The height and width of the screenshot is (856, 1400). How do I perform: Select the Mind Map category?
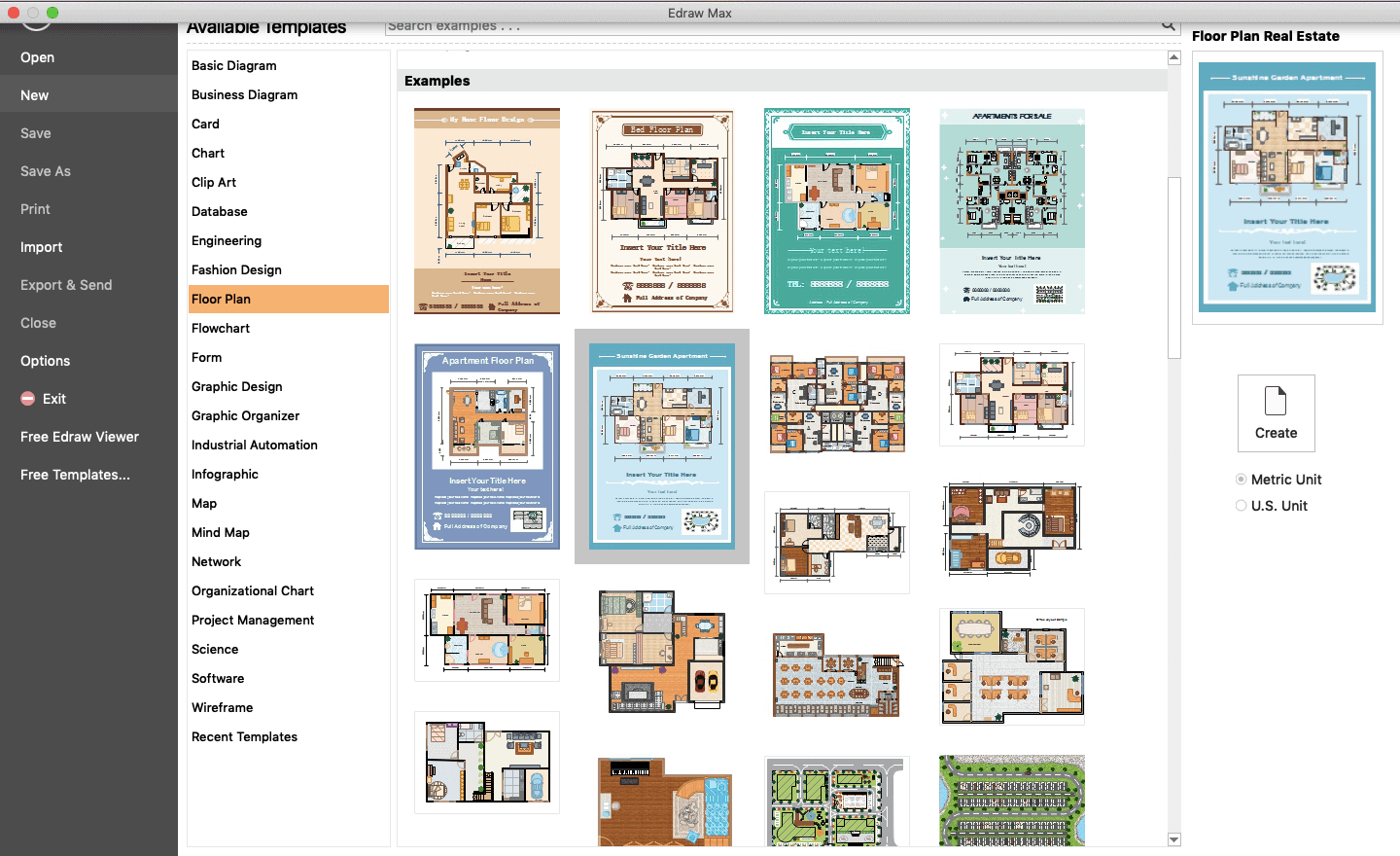[x=221, y=533]
